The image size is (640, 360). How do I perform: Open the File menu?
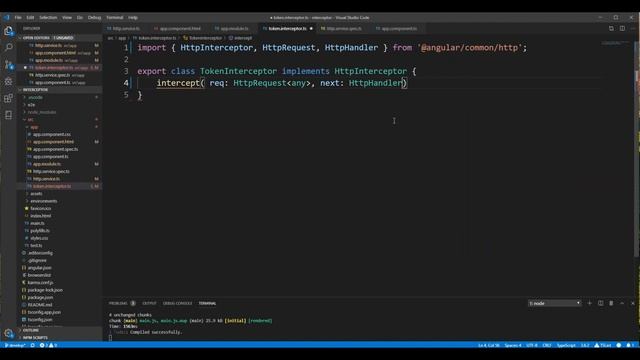[18, 18]
